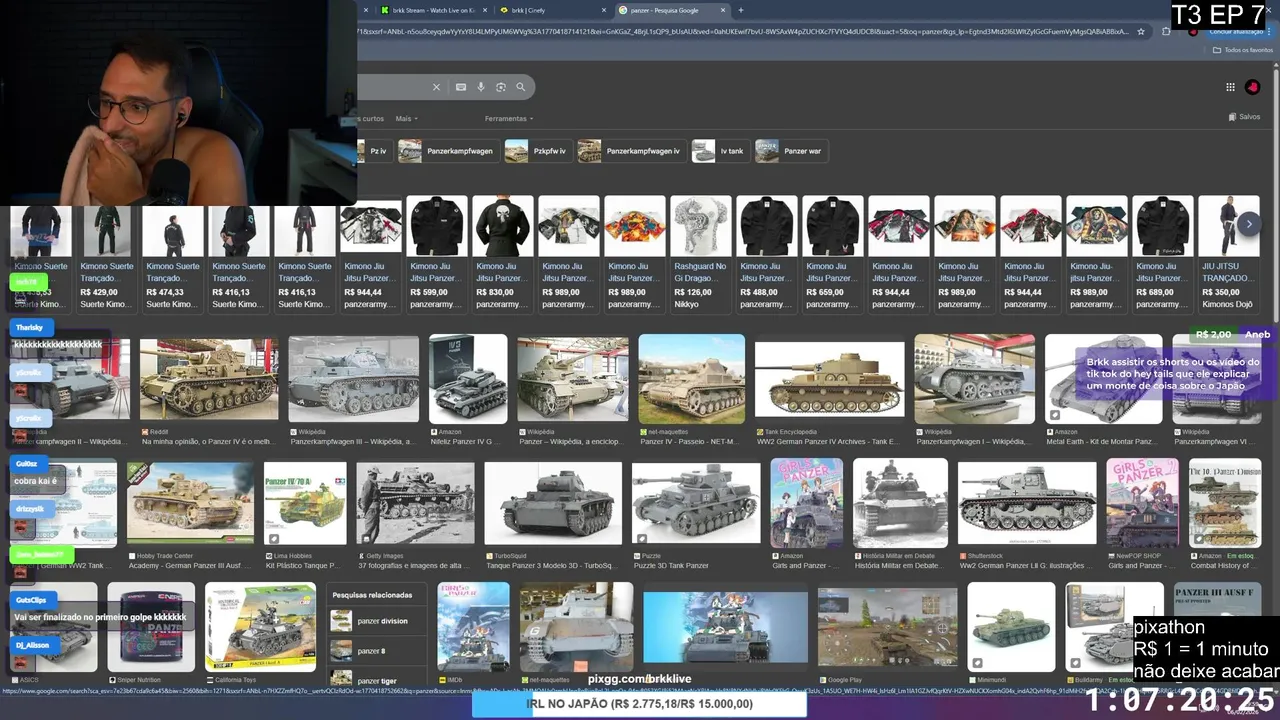This screenshot has height=720, width=1280.
Task: Open the Google account avatar
Action: pyautogui.click(x=1252, y=87)
